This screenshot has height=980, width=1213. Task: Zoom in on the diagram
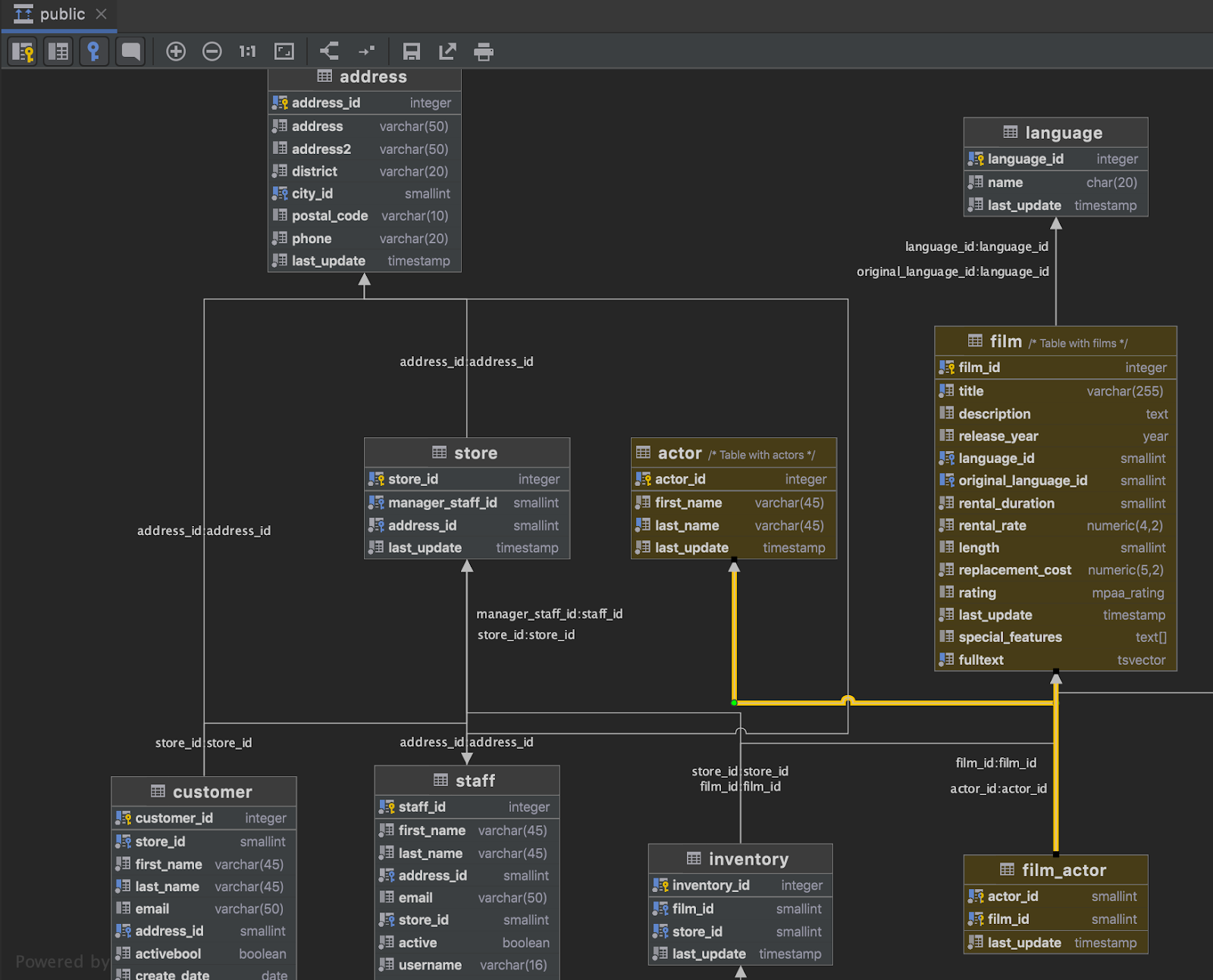coord(176,52)
